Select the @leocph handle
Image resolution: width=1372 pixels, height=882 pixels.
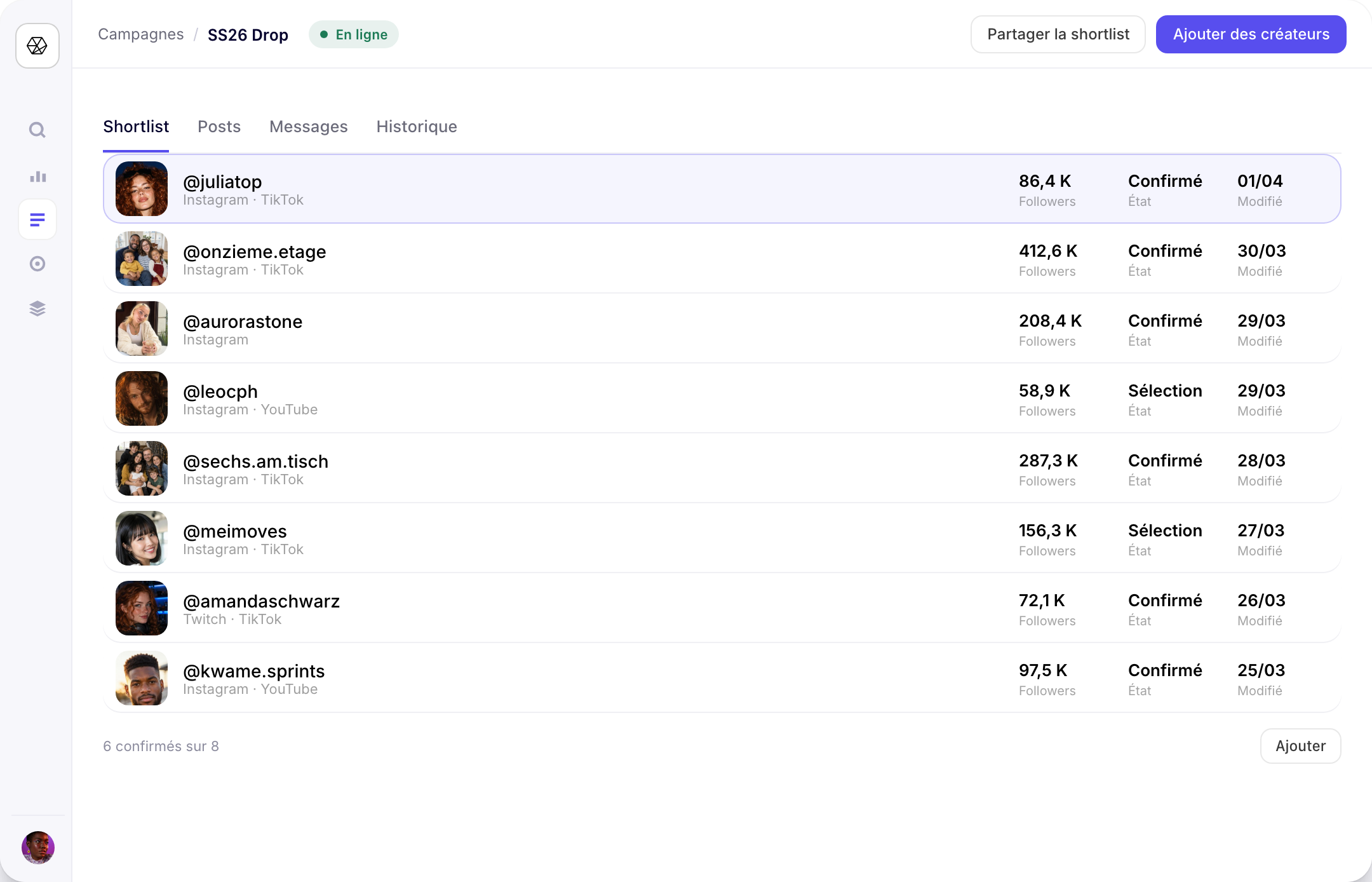pos(220,391)
